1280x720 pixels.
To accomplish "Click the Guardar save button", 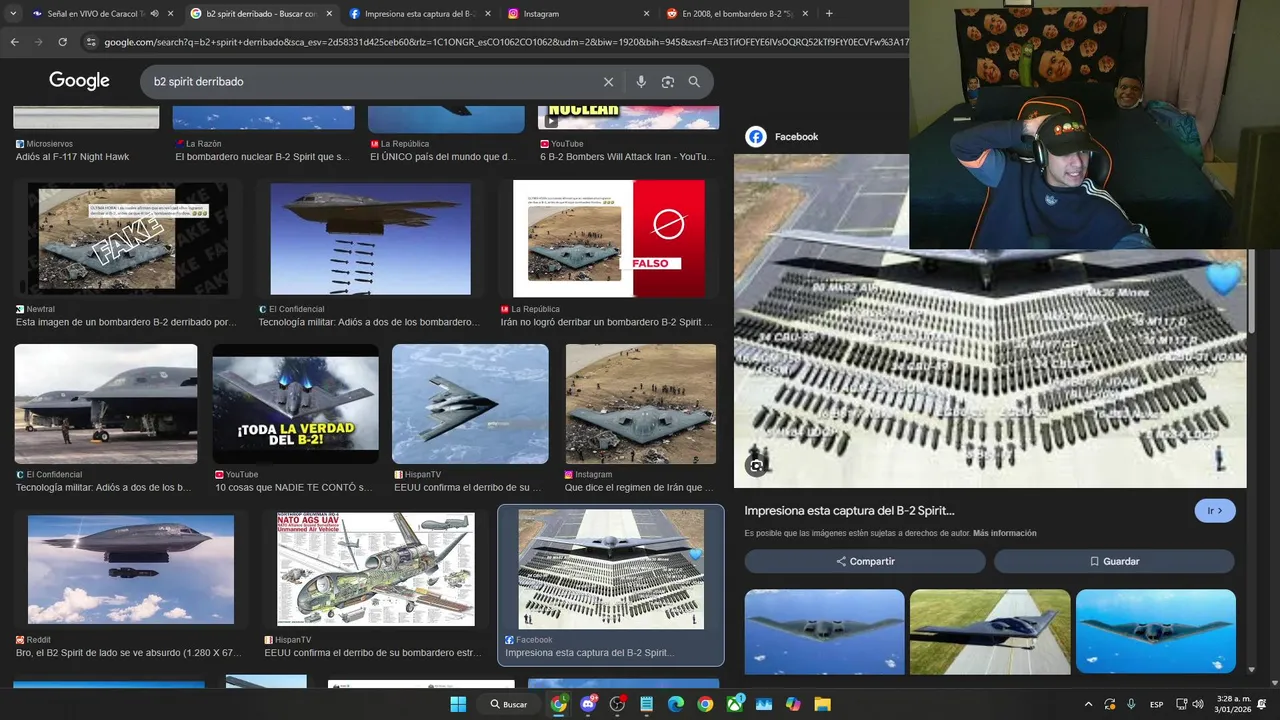I will coord(1114,561).
